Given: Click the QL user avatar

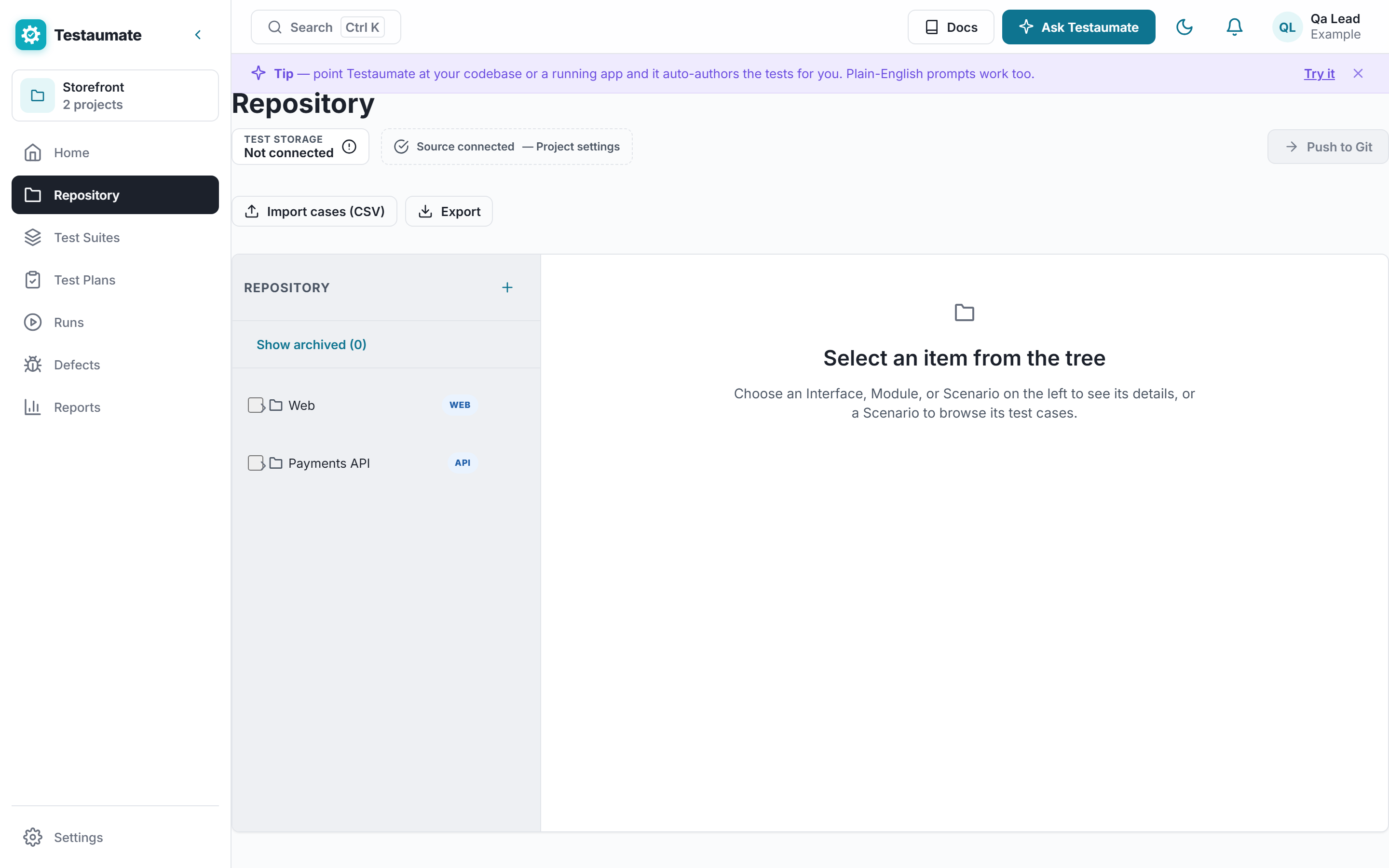Looking at the screenshot, I should [1287, 27].
